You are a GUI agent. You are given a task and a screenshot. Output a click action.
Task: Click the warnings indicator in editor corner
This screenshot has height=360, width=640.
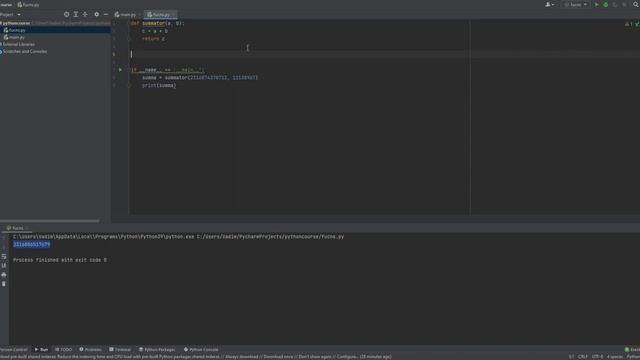(629, 24)
